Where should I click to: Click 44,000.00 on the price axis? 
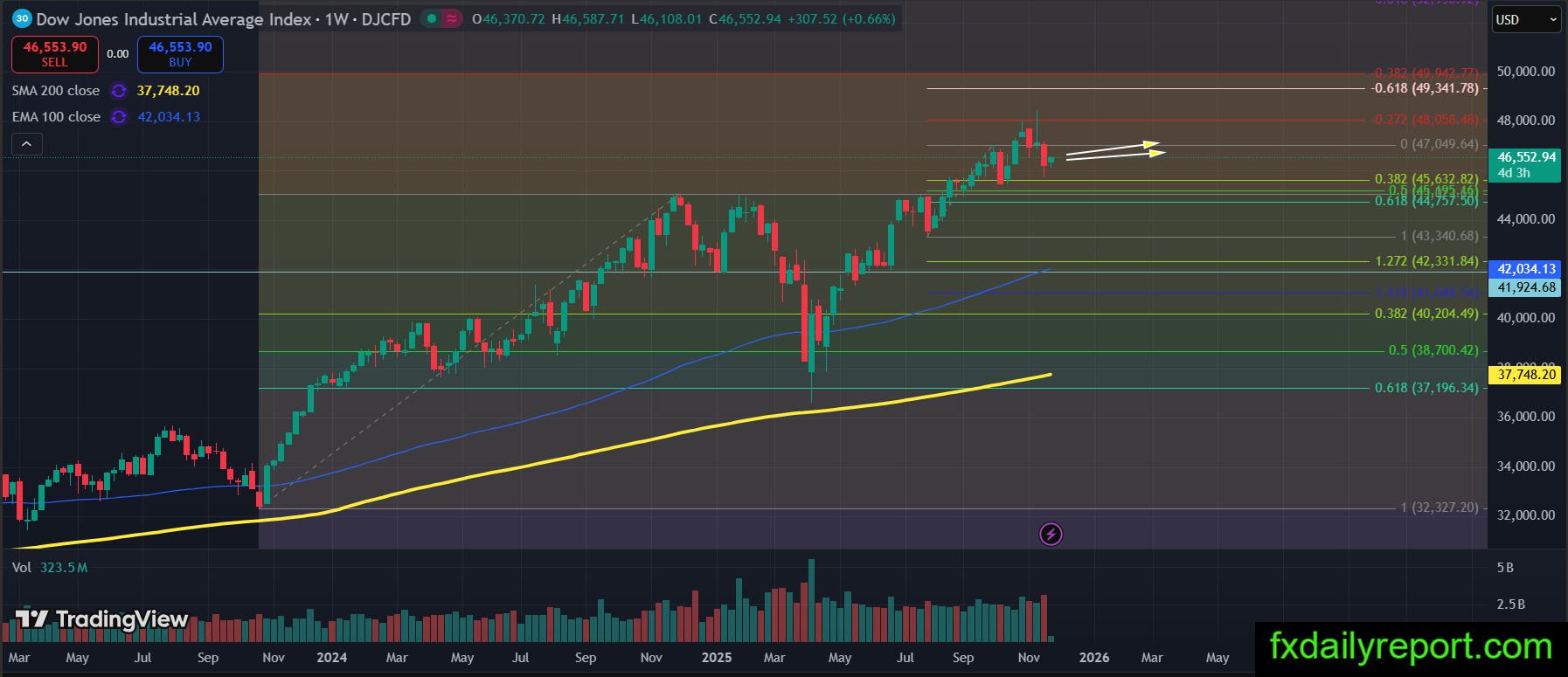[x=1526, y=219]
